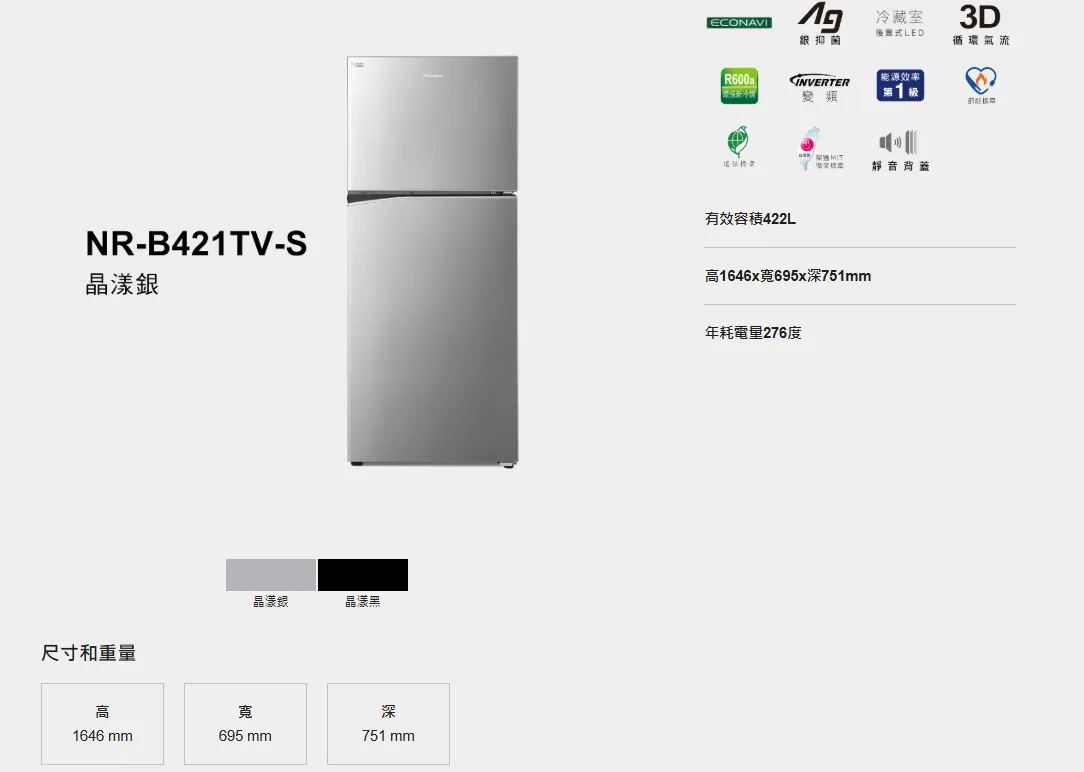1084x772 pixels.
Task: Click the 有效容積422L spec line
Action: point(750,219)
